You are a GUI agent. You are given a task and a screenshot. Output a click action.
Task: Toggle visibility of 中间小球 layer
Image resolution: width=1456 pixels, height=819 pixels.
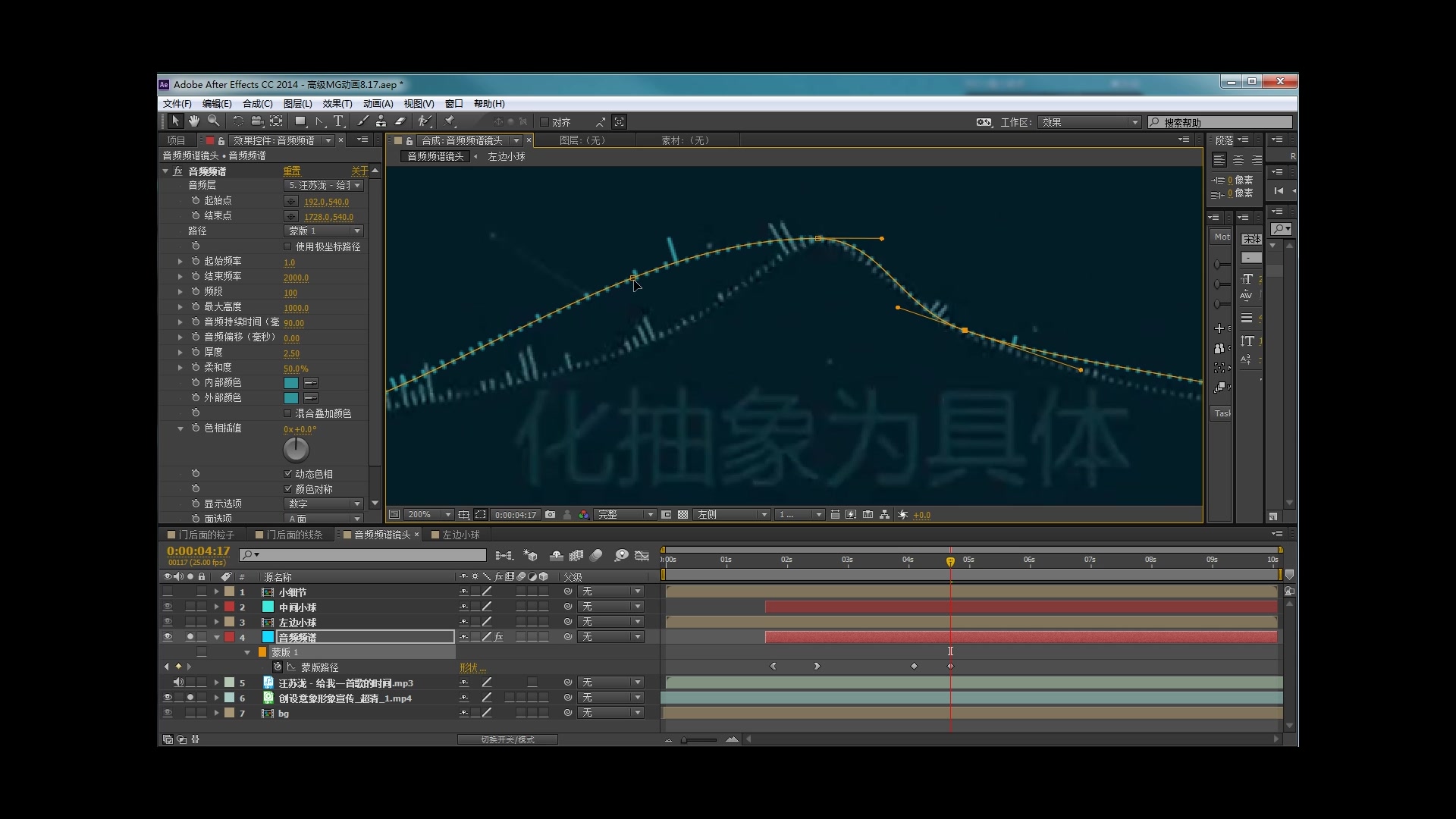168,607
